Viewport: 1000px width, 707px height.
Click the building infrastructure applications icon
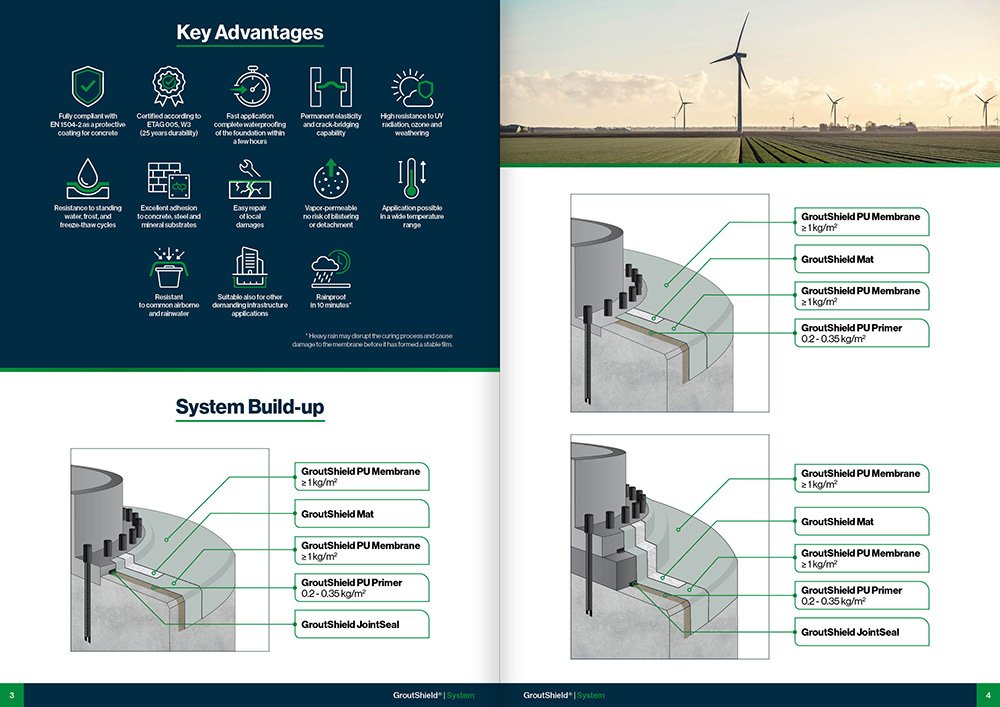pos(250,268)
